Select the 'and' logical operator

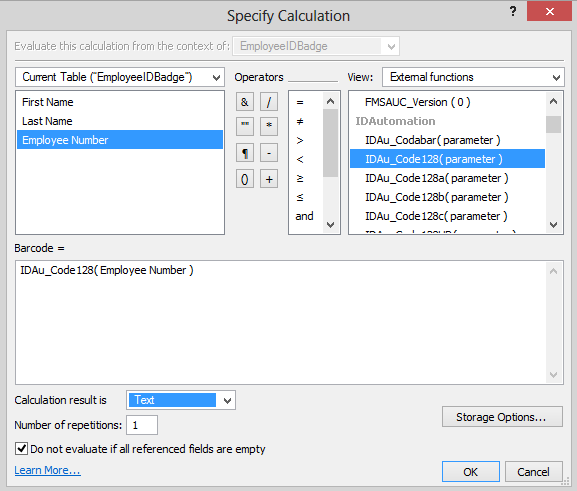304,216
